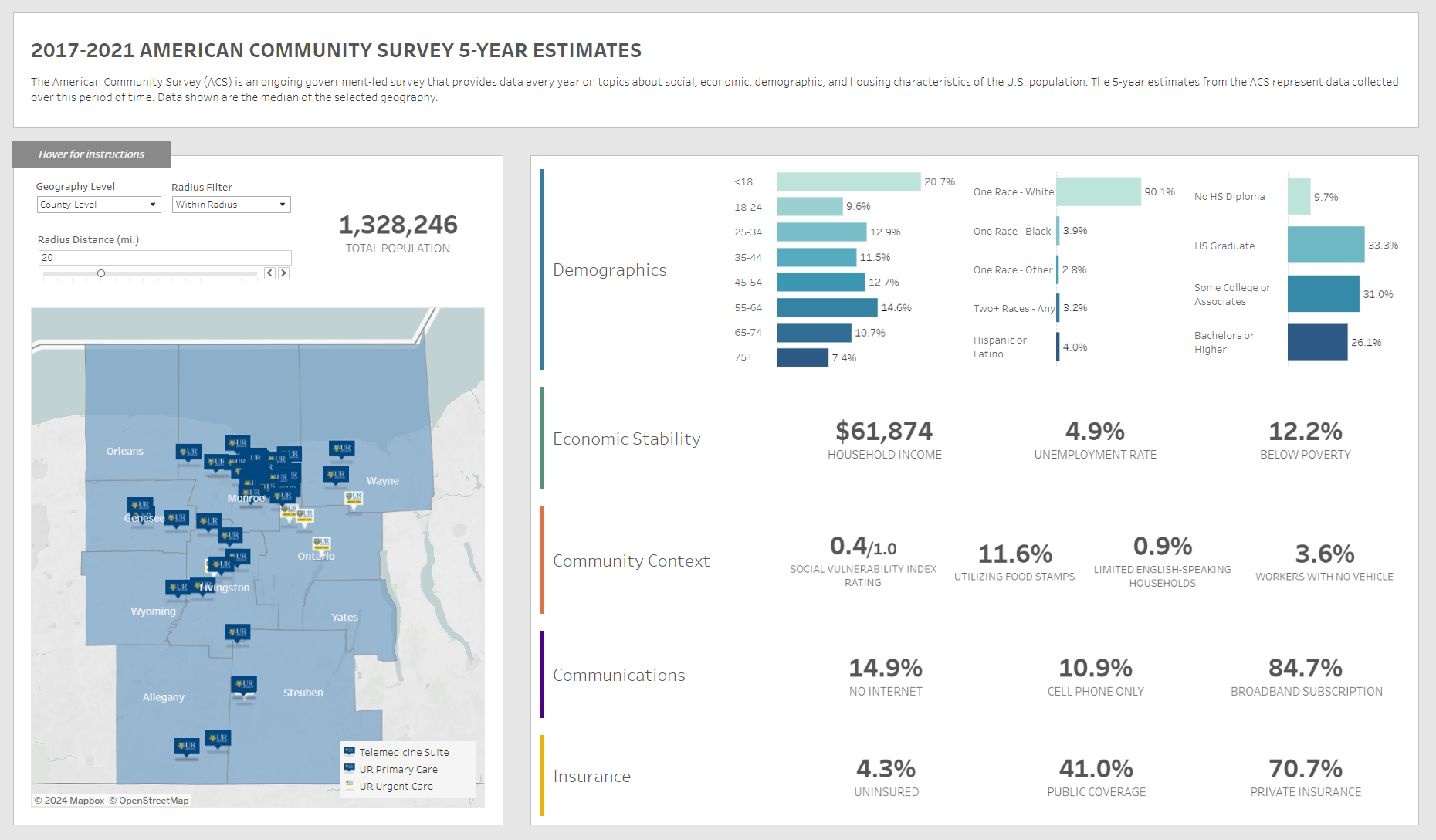Click the UR marker left of Steuben label
1436x840 pixels.
[x=244, y=685]
